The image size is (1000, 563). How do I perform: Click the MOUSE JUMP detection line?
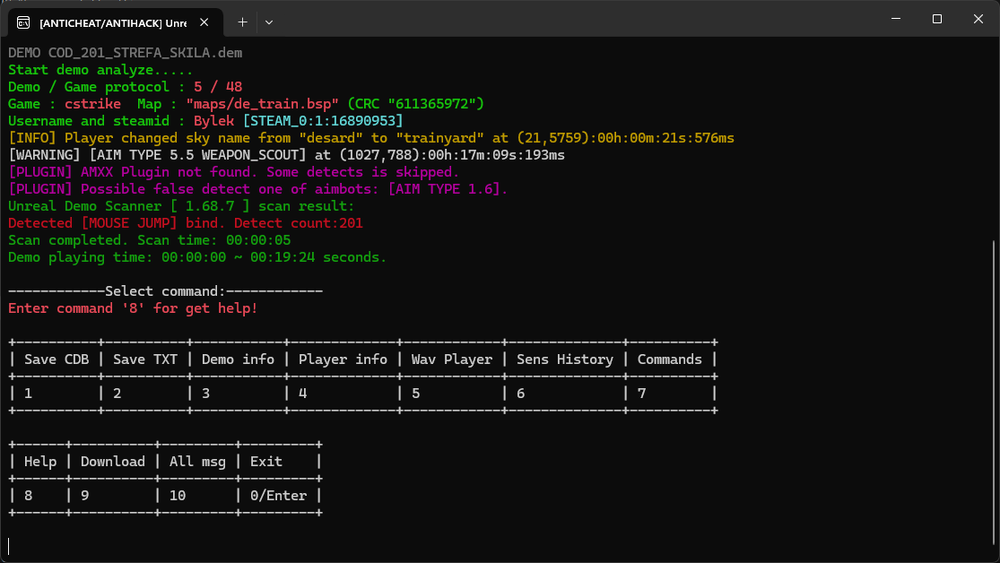186,223
